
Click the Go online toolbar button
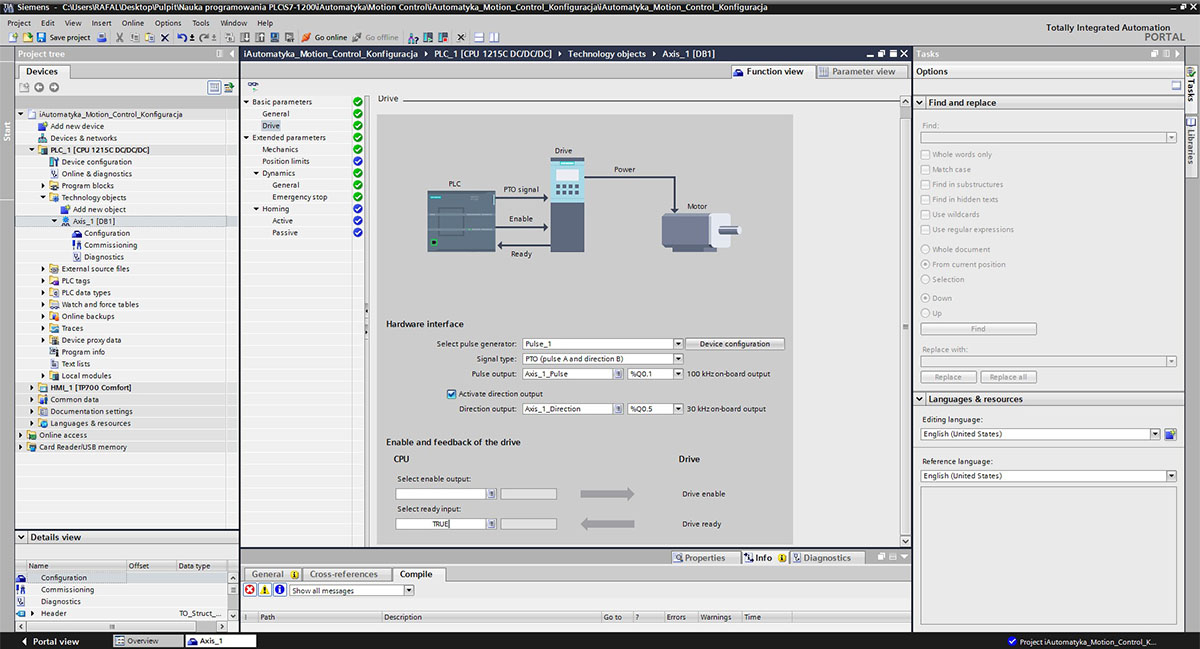coord(323,37)
